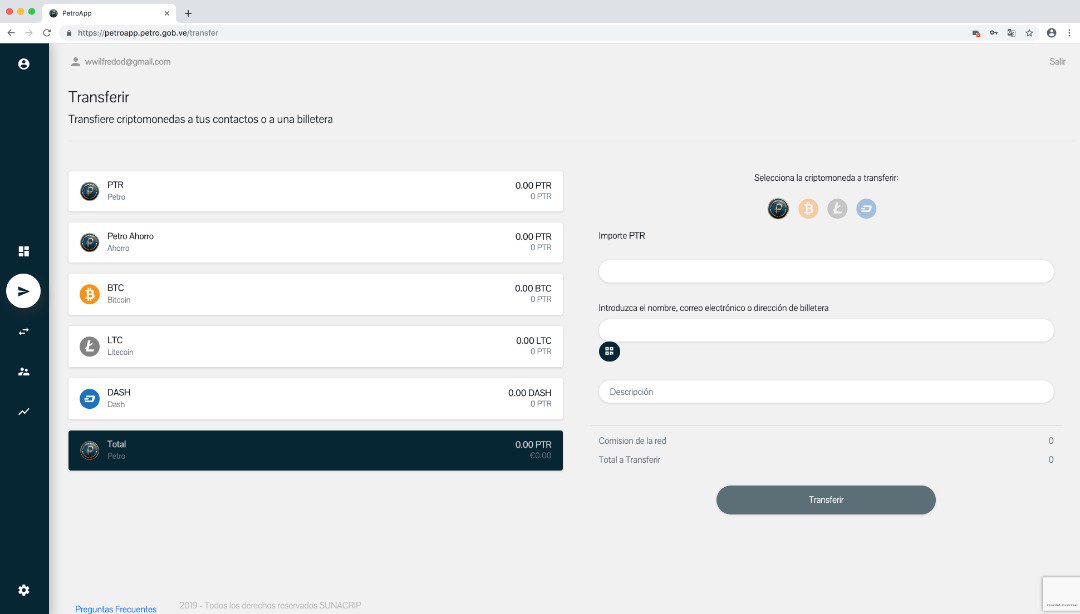Click the LTC Litecoin wallet icon
The height and width of the screenshot is (614, 1080).
coord(90,346)
